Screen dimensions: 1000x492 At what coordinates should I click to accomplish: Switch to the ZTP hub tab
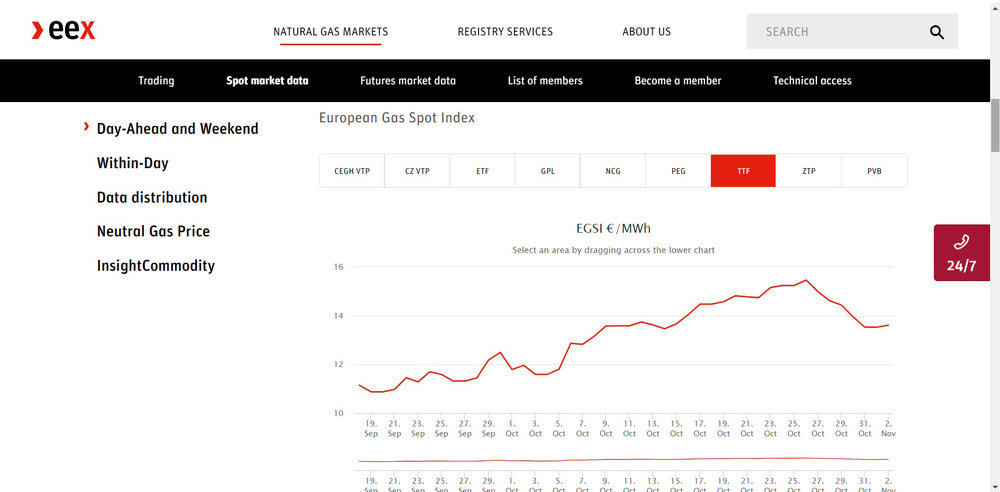tap(809, 171)
